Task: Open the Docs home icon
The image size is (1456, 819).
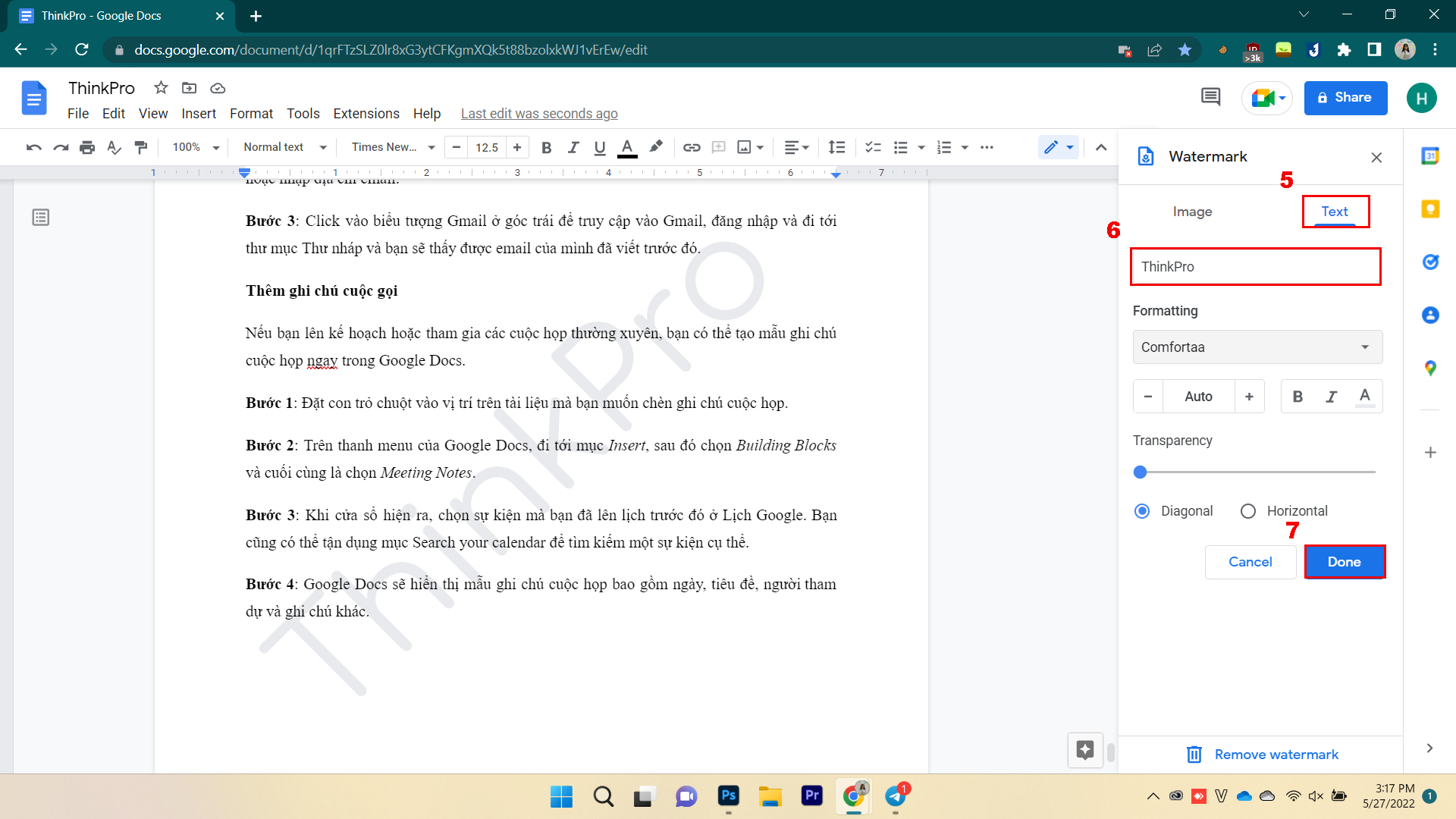Action: [x=34, y=98]
